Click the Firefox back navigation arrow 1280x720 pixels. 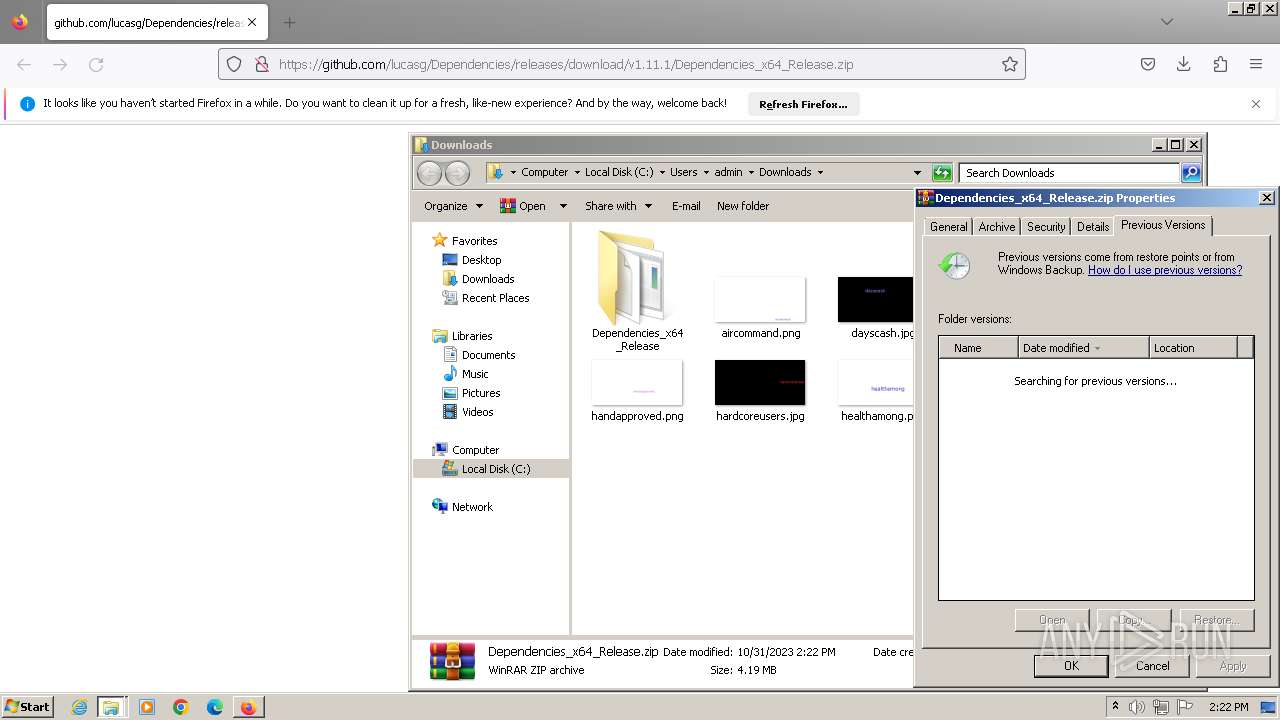click(x=24, y=64)
